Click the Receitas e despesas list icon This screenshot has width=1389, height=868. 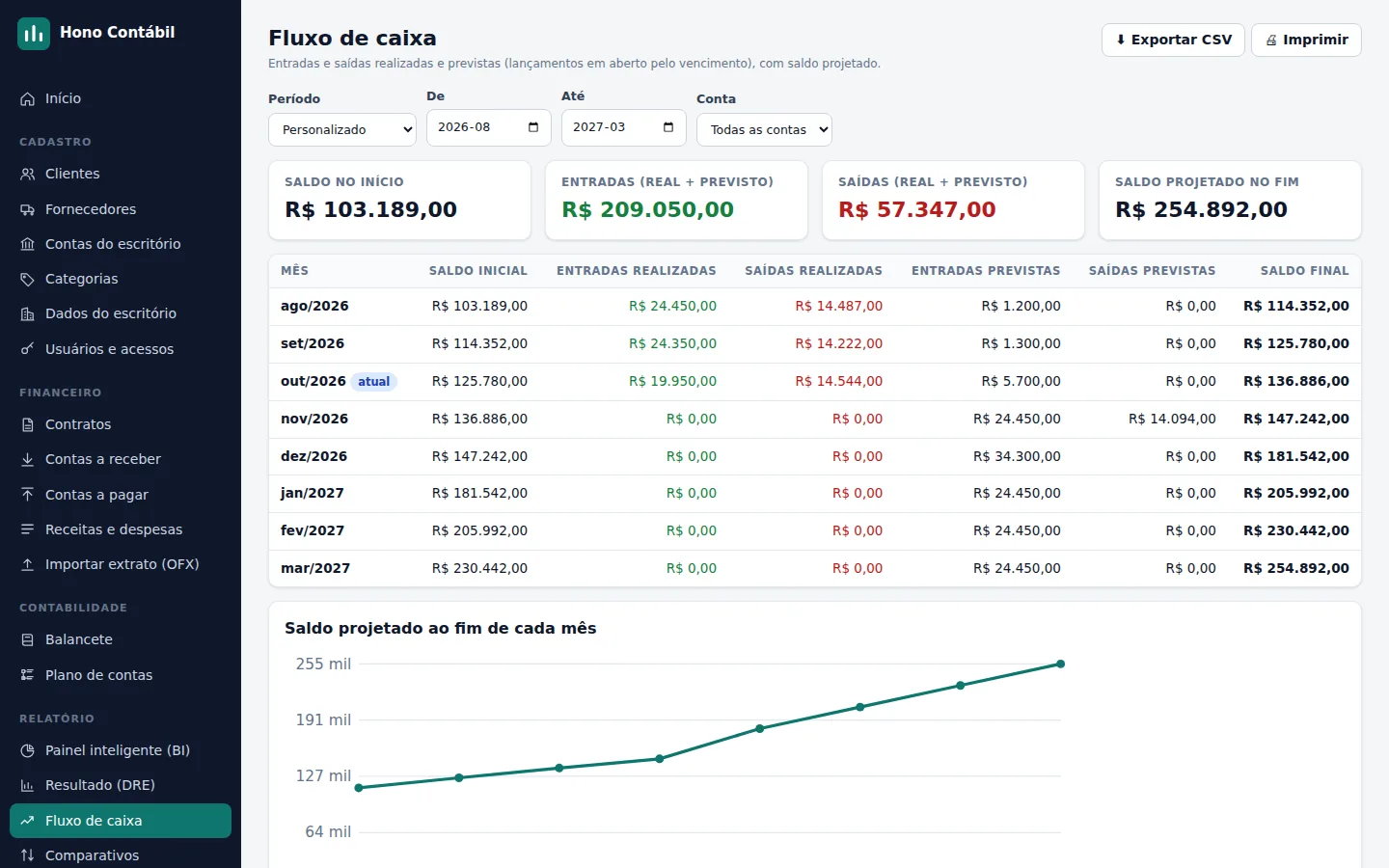(27, 529)
